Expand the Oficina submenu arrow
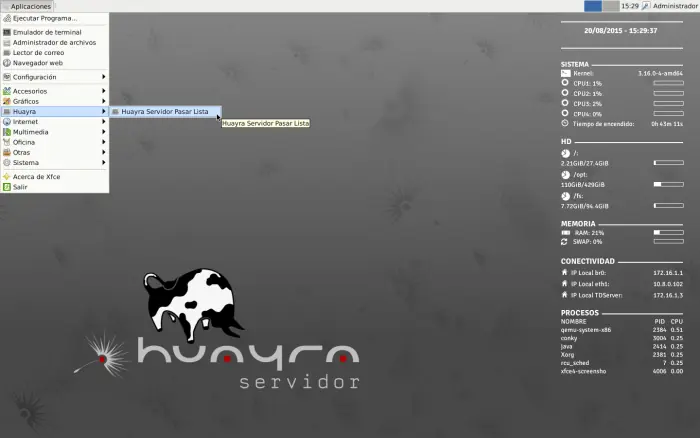 click(x=104, y=142)
